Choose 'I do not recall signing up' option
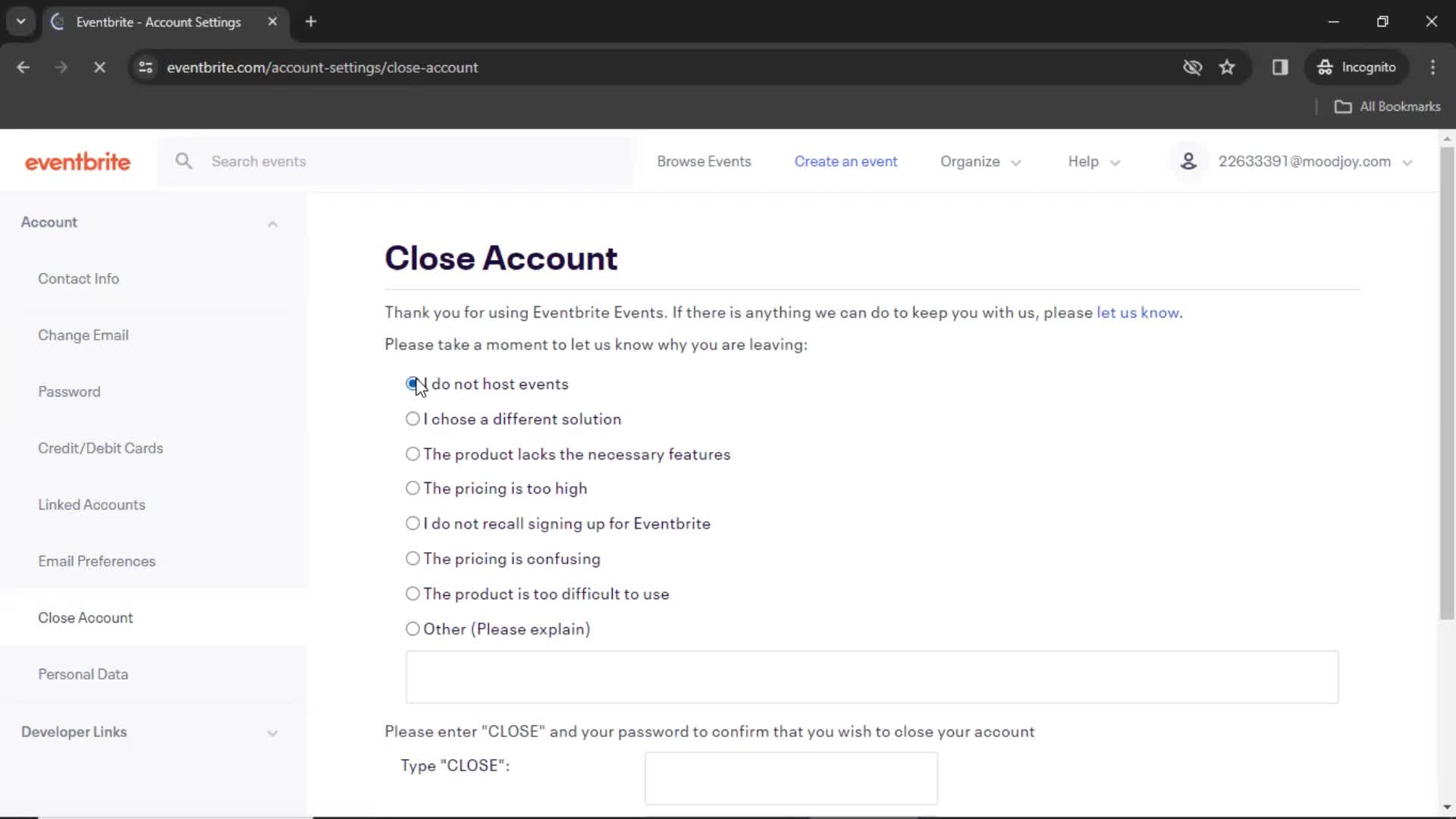 tap(413, 523)
